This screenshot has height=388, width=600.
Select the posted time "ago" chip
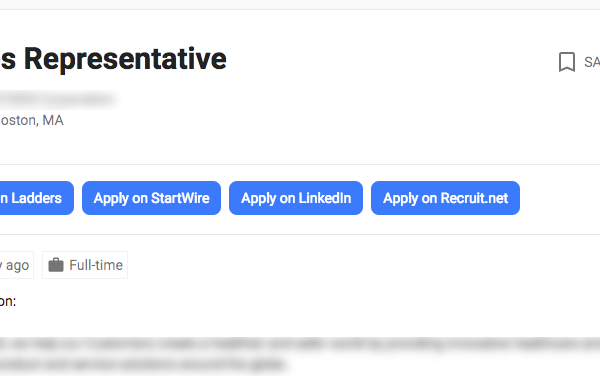(17, 265)
